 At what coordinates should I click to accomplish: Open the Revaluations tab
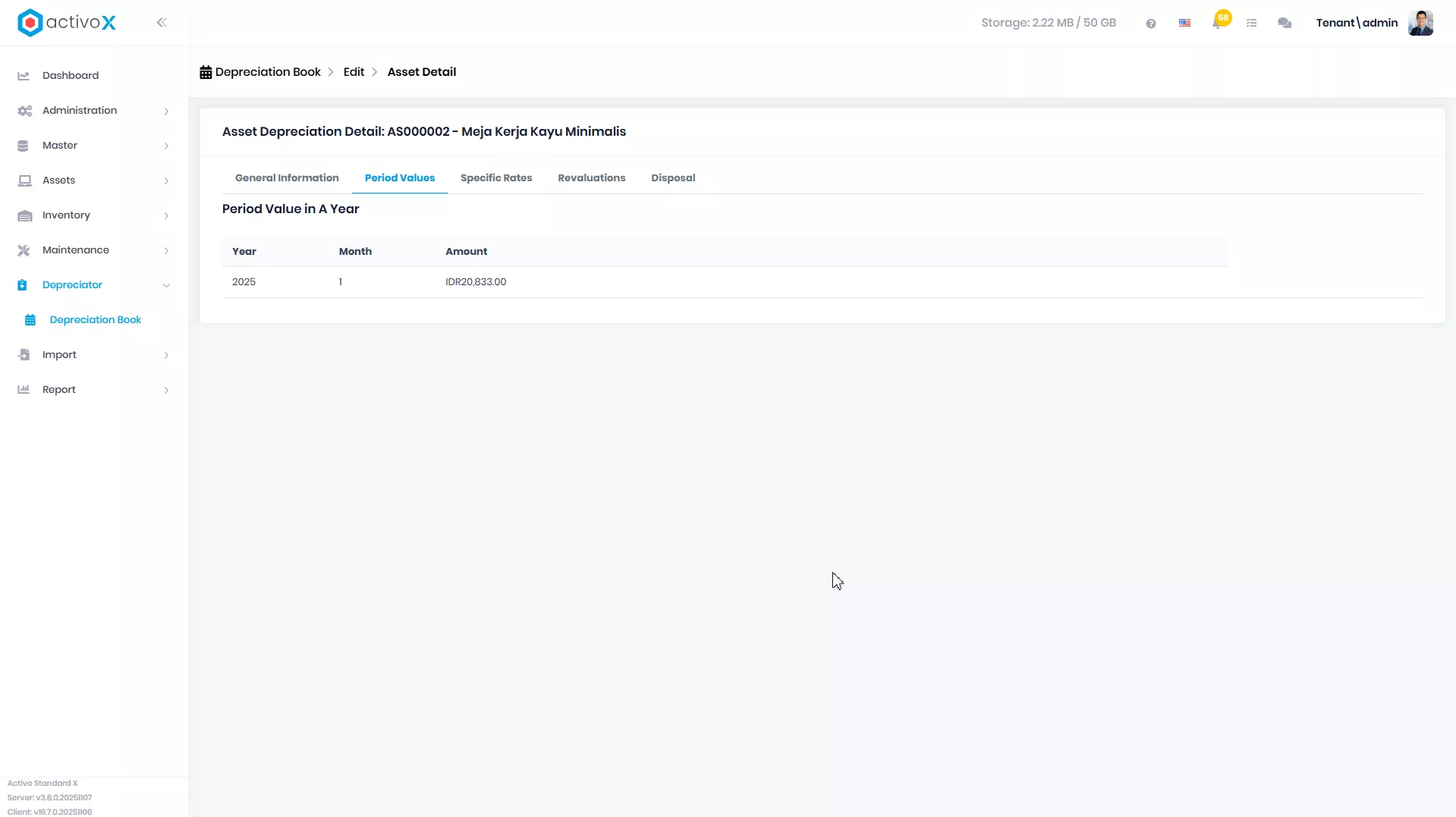pos(592,178)
